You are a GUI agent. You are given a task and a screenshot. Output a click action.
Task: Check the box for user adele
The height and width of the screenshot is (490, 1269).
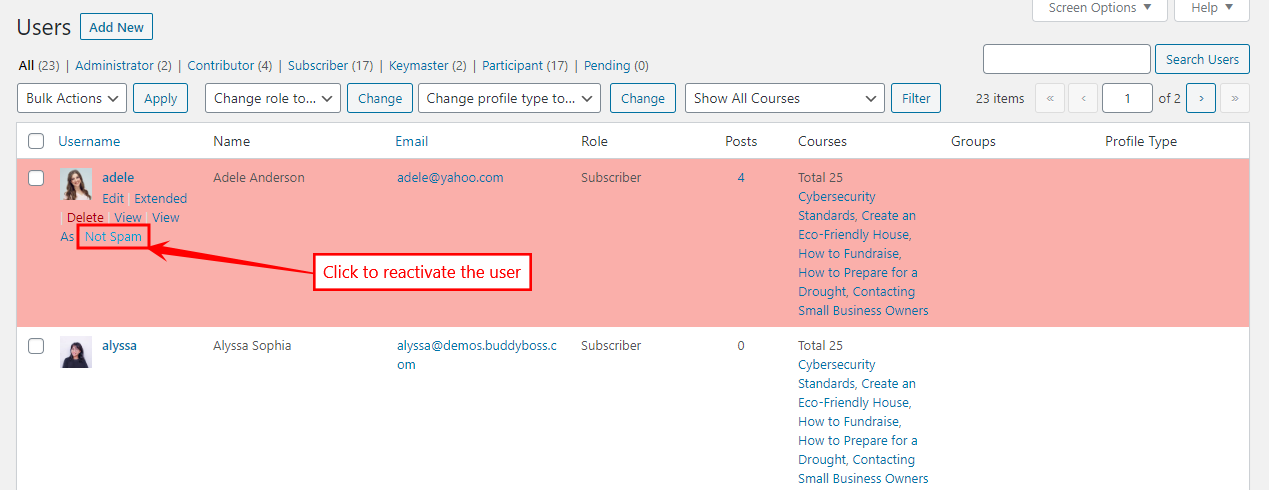(36, 178)
